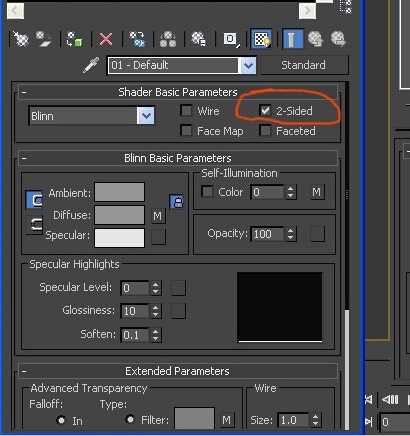Select the Falloff In radio button
410x436 pixels.
click(61, 420)
